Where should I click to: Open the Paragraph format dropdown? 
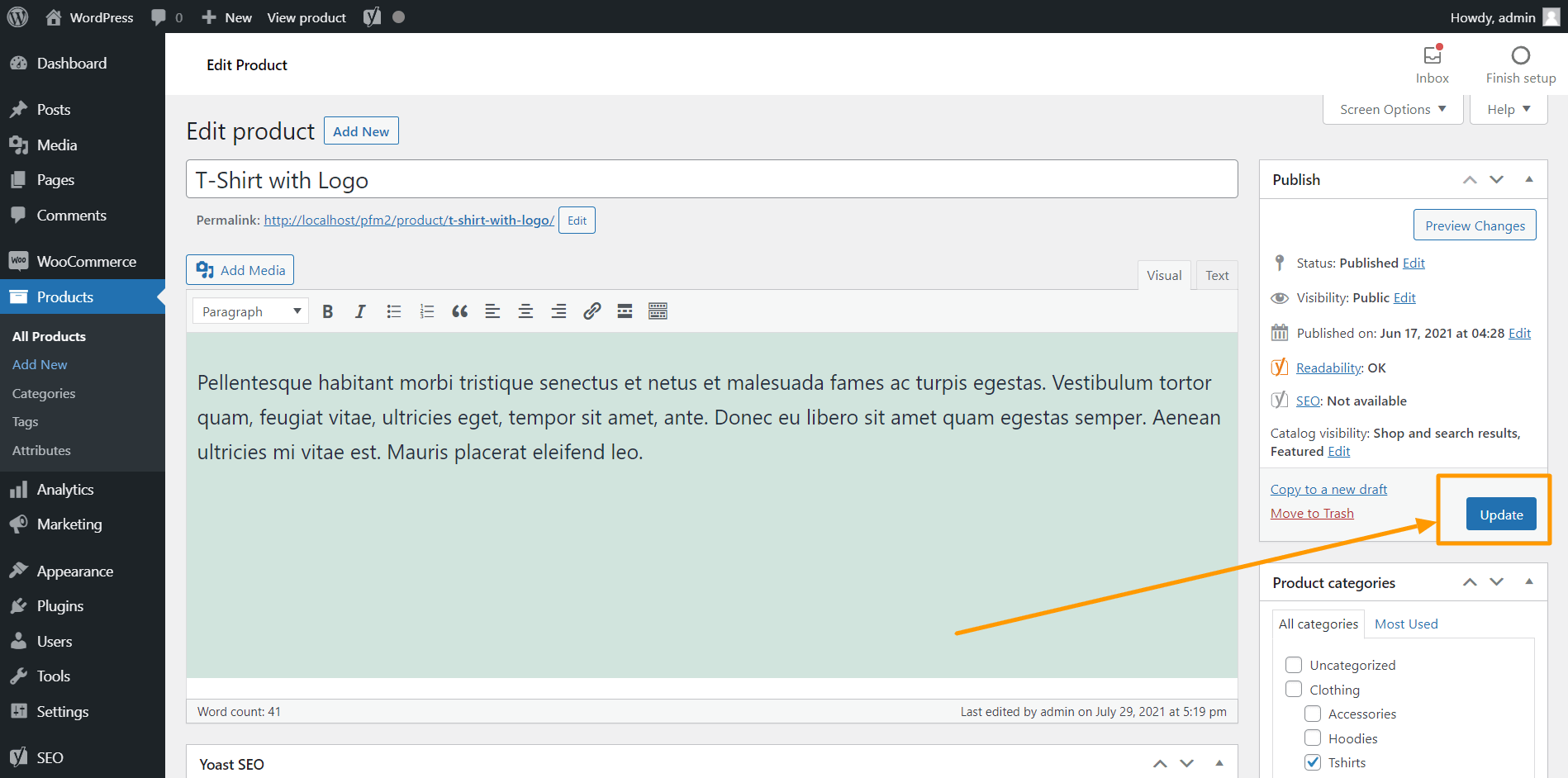point(250,311)
